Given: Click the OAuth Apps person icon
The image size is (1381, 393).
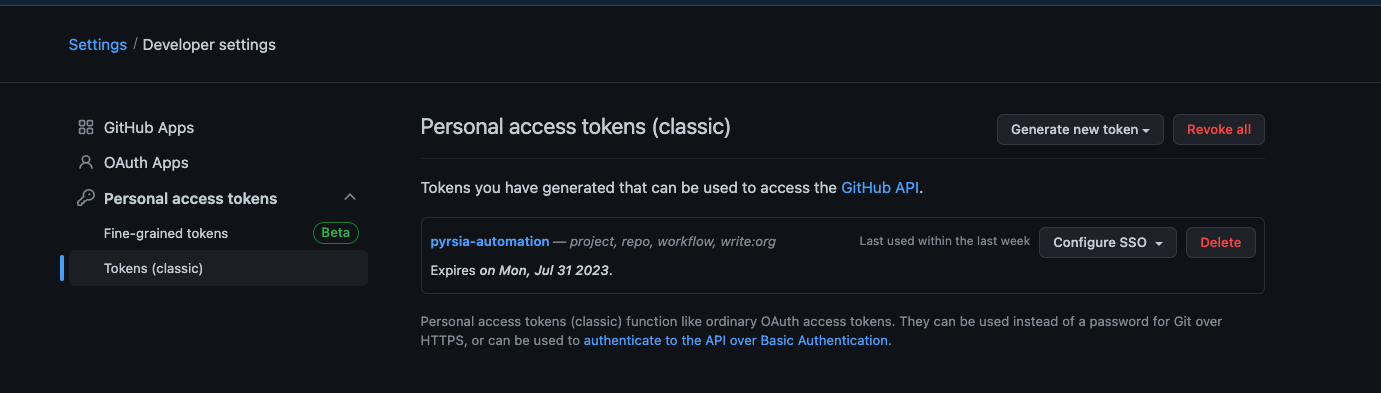Looking at the screenshot, I should point(86,162).
